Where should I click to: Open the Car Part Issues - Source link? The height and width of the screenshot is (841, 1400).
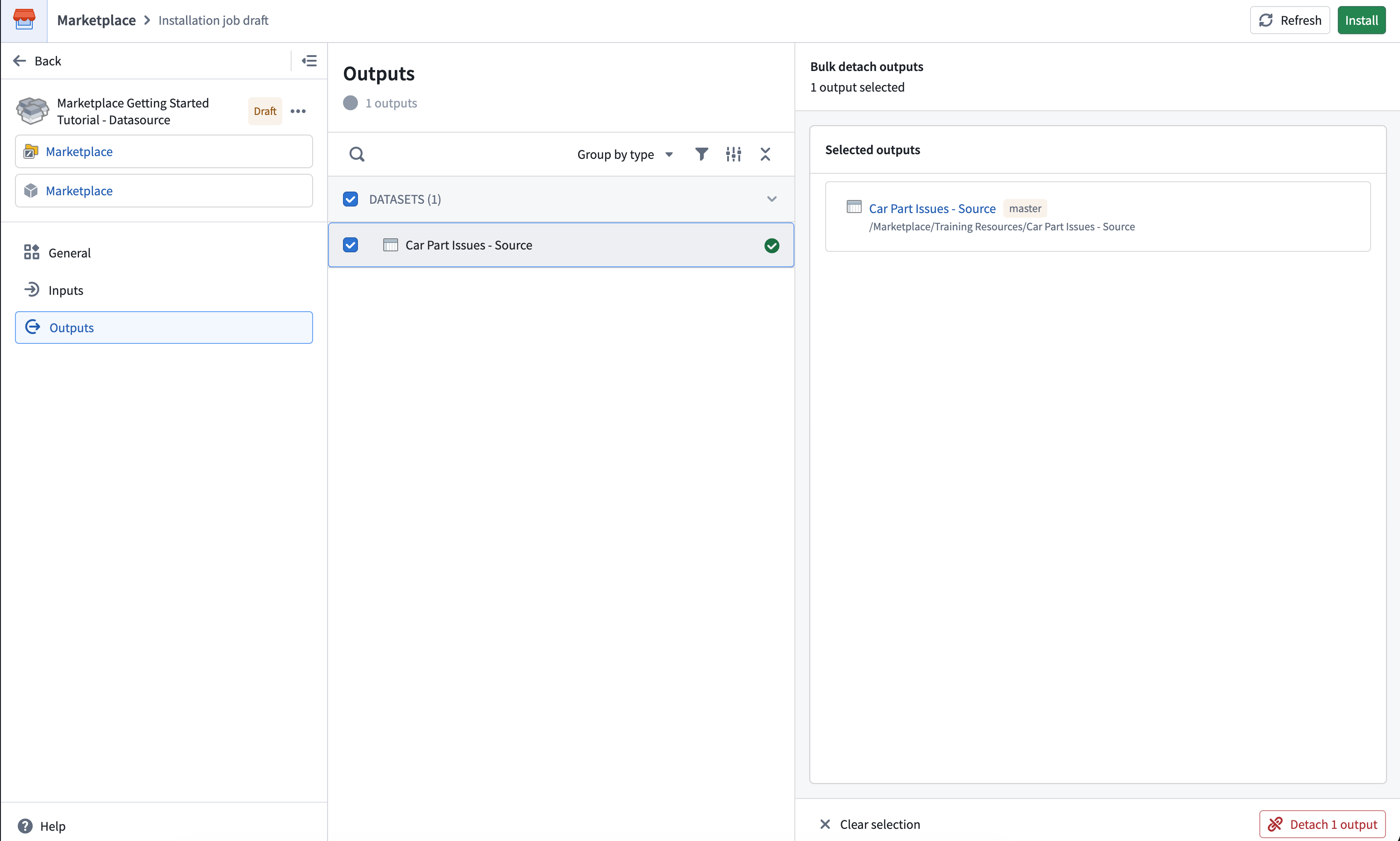pyautogui.click(x=932, y=208)
